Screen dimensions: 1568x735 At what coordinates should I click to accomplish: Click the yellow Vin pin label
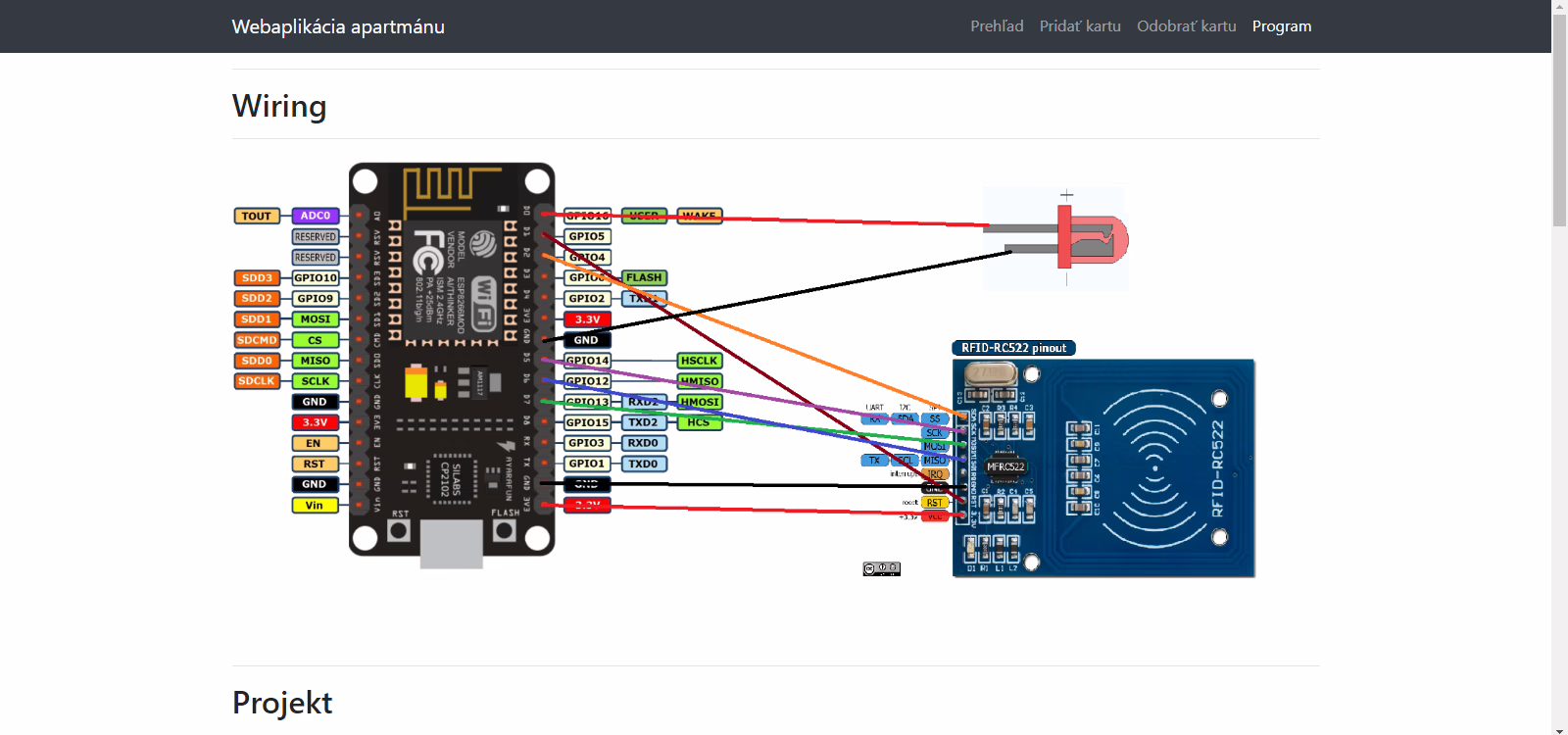tap(315, 506)
